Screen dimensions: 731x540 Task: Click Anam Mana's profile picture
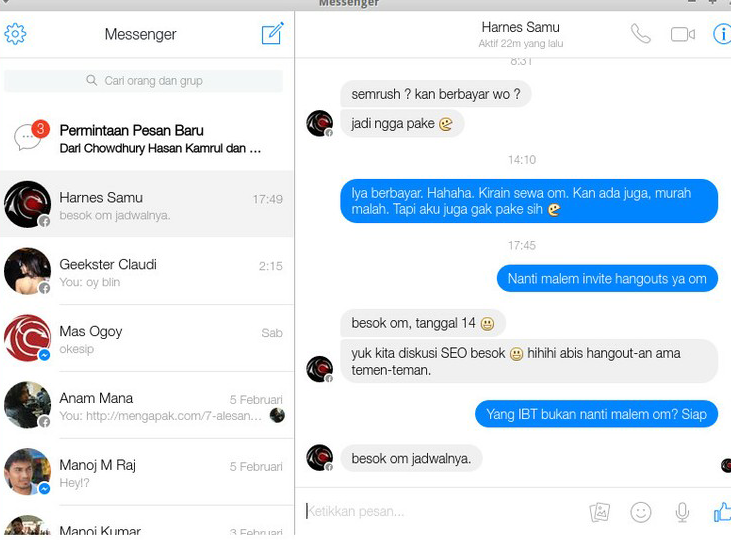28,405
